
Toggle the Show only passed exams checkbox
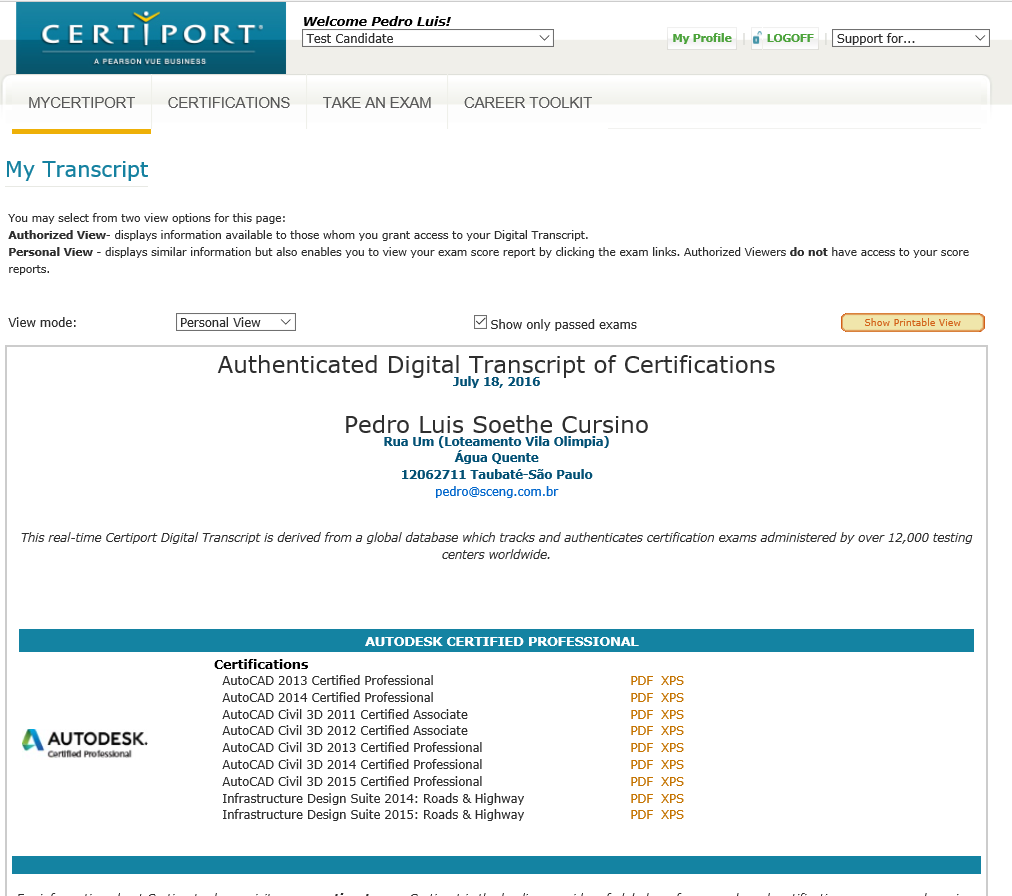coord(480,322)
